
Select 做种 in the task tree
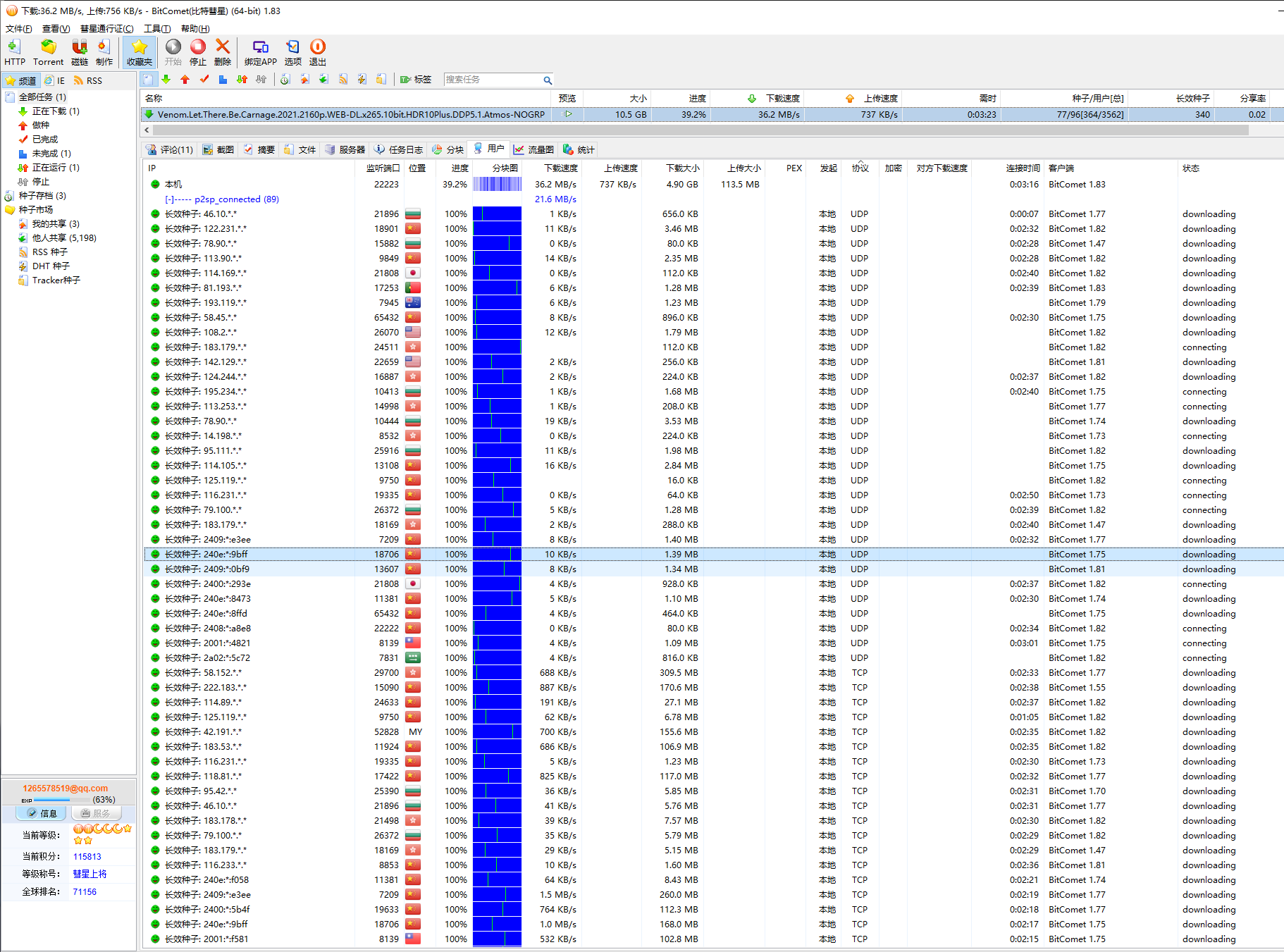41,125
